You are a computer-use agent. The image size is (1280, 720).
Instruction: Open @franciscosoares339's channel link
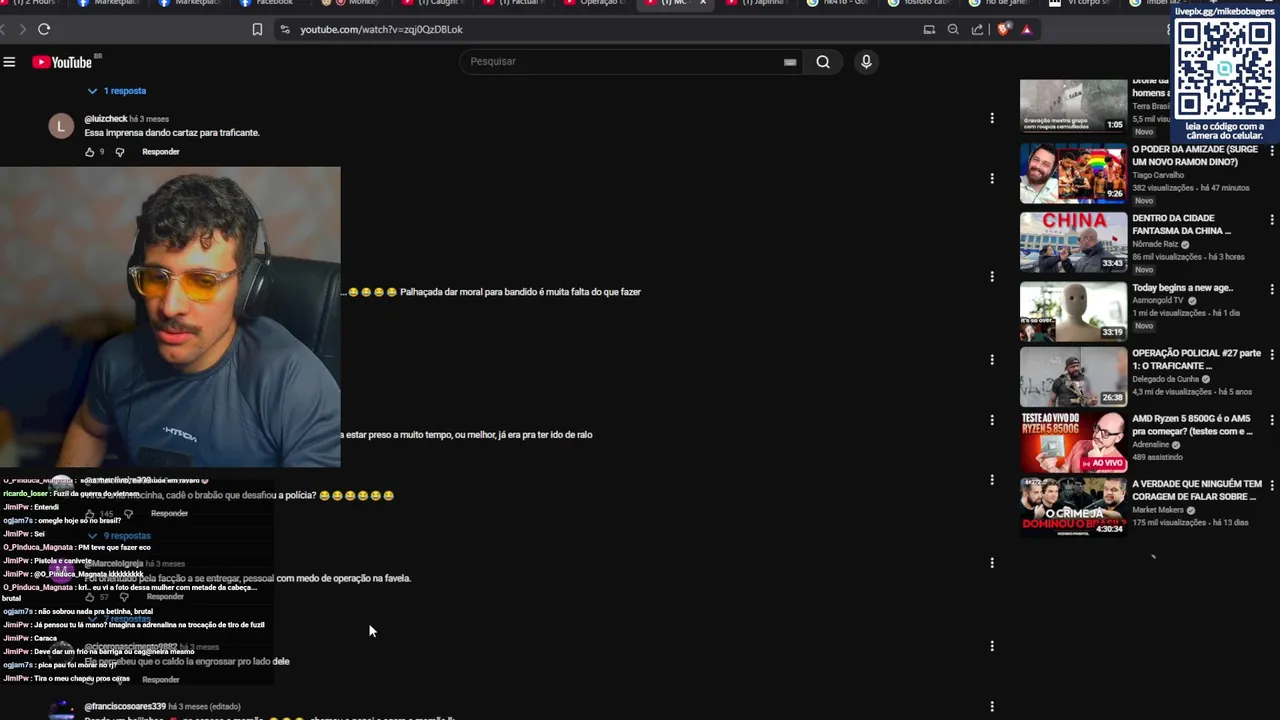(125, 706)
